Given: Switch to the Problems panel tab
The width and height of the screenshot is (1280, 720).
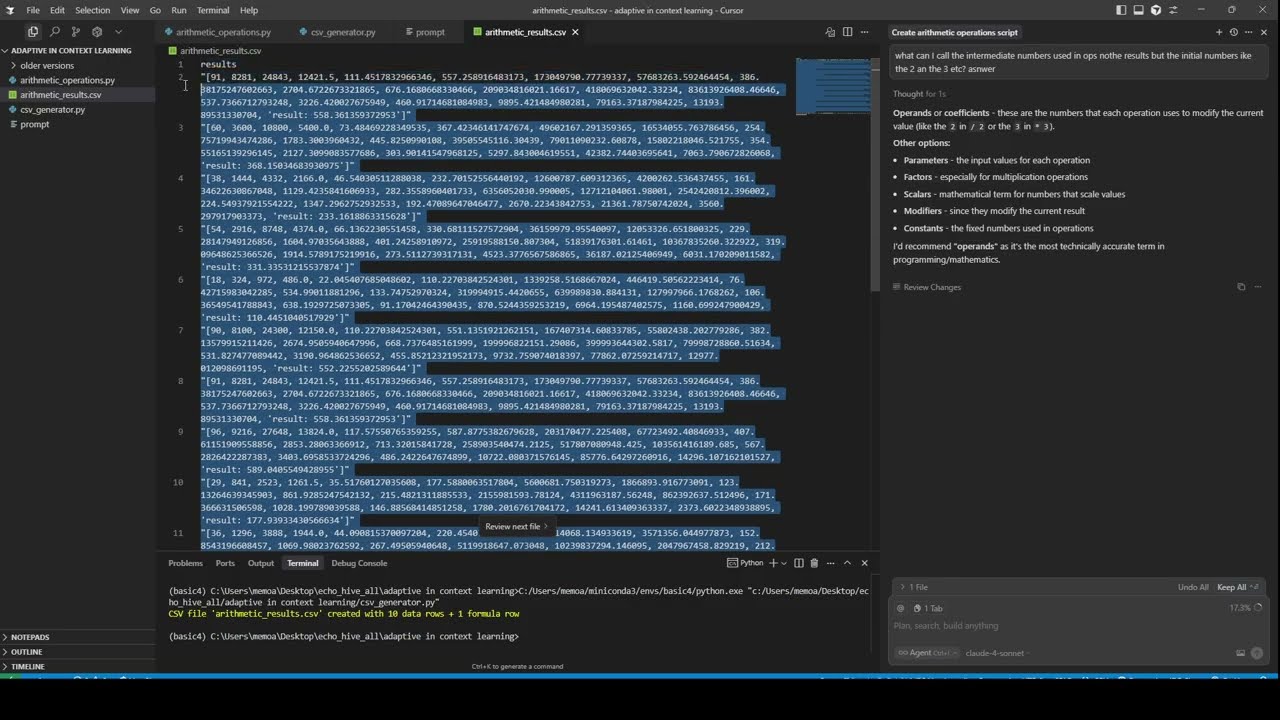Looking at the screenshot, I should 185,563.
